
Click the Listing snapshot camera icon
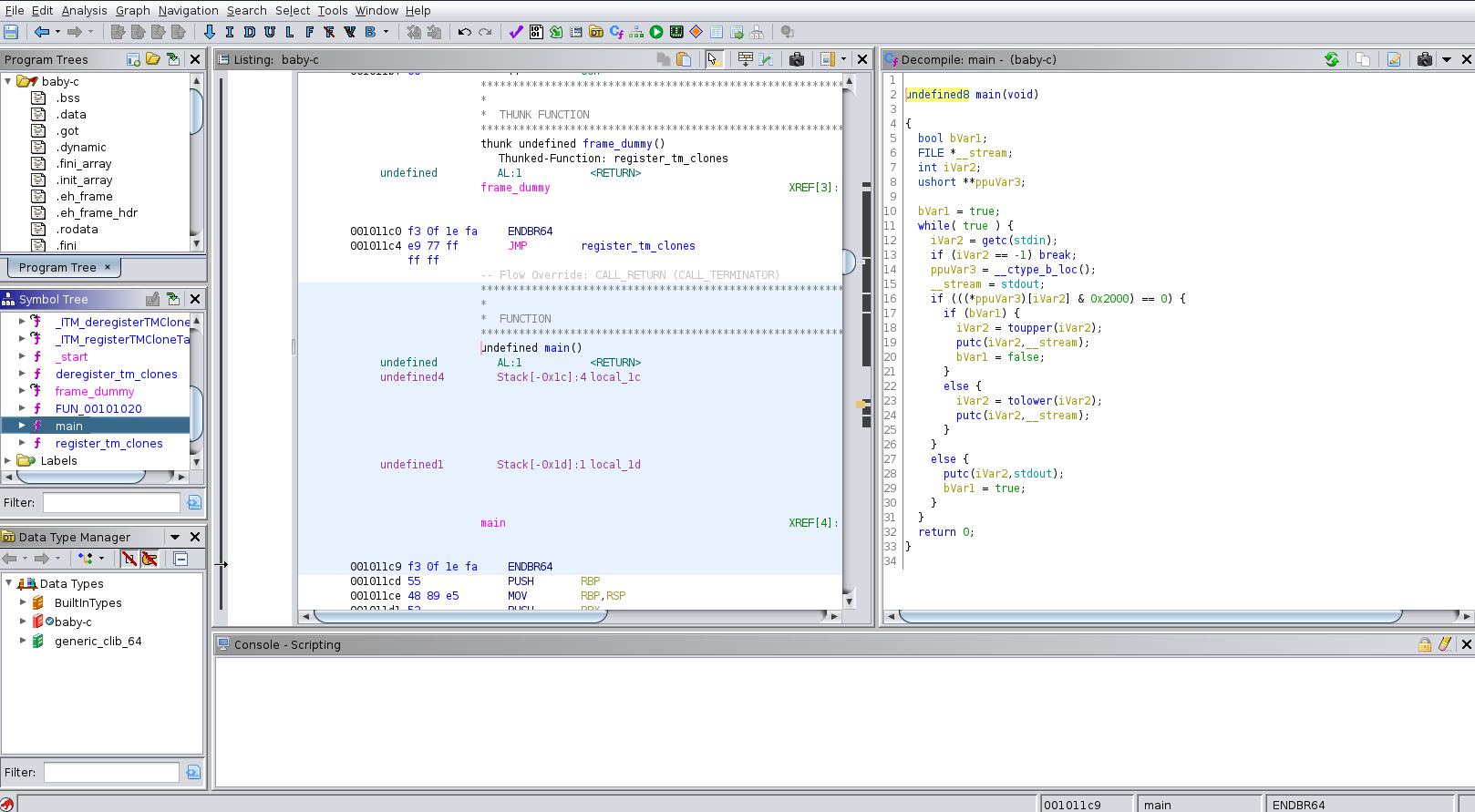click(x=797, y=59)
